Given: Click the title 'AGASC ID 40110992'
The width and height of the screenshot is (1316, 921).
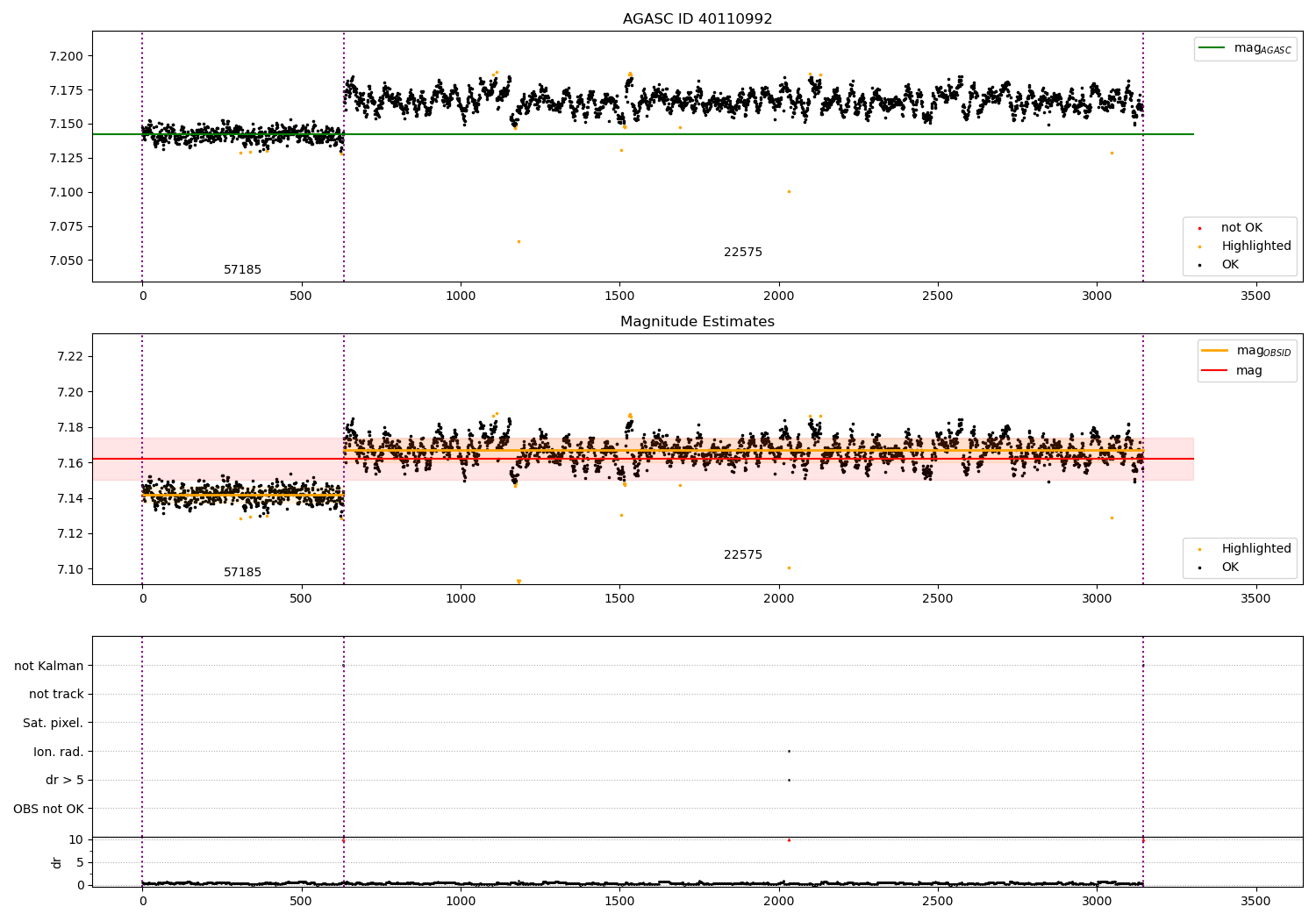Looking at the screenshot, I should pyautogui.click(x=697, y=19).
